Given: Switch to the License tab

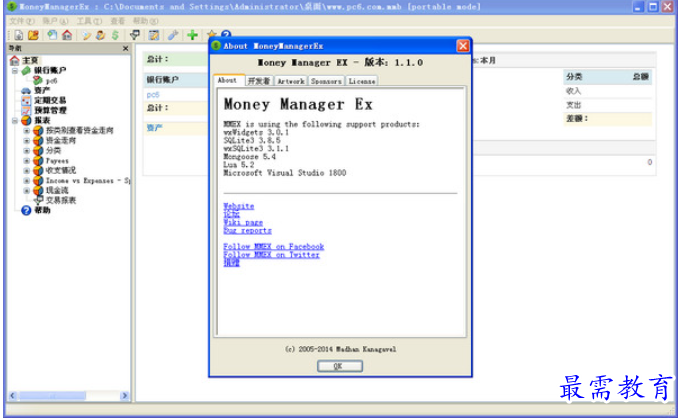Looking at the screenshot, I should tap(362, 81).
